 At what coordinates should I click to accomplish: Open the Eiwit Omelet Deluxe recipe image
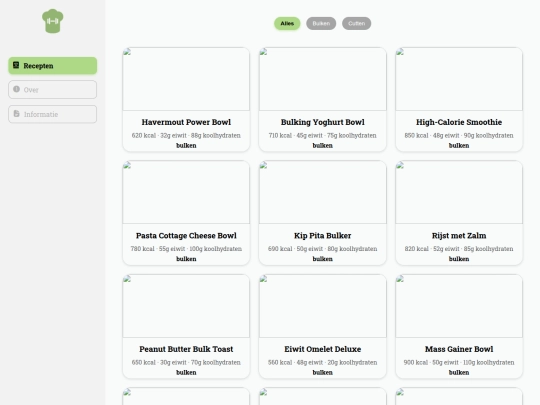[x=322, y=306]
